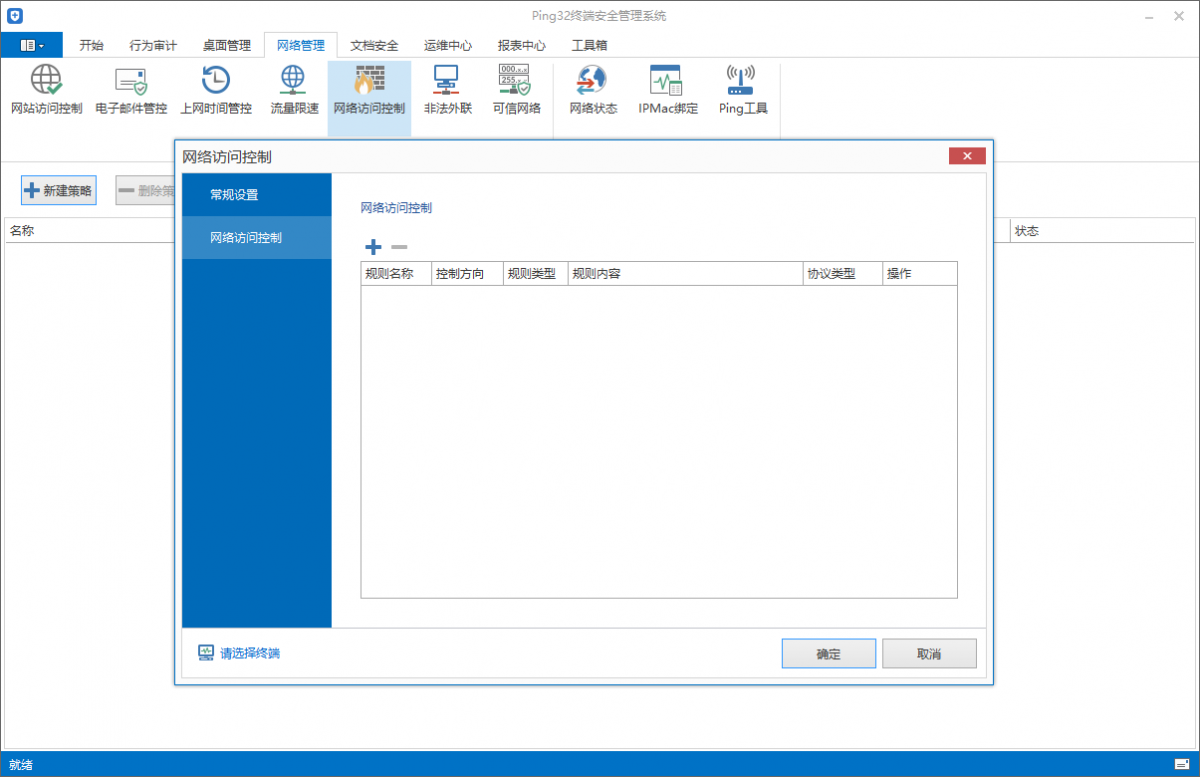1200x777 pixels.
Task: Select 网络访问控制 in dialog sidebar
Action: pos(257,238)
